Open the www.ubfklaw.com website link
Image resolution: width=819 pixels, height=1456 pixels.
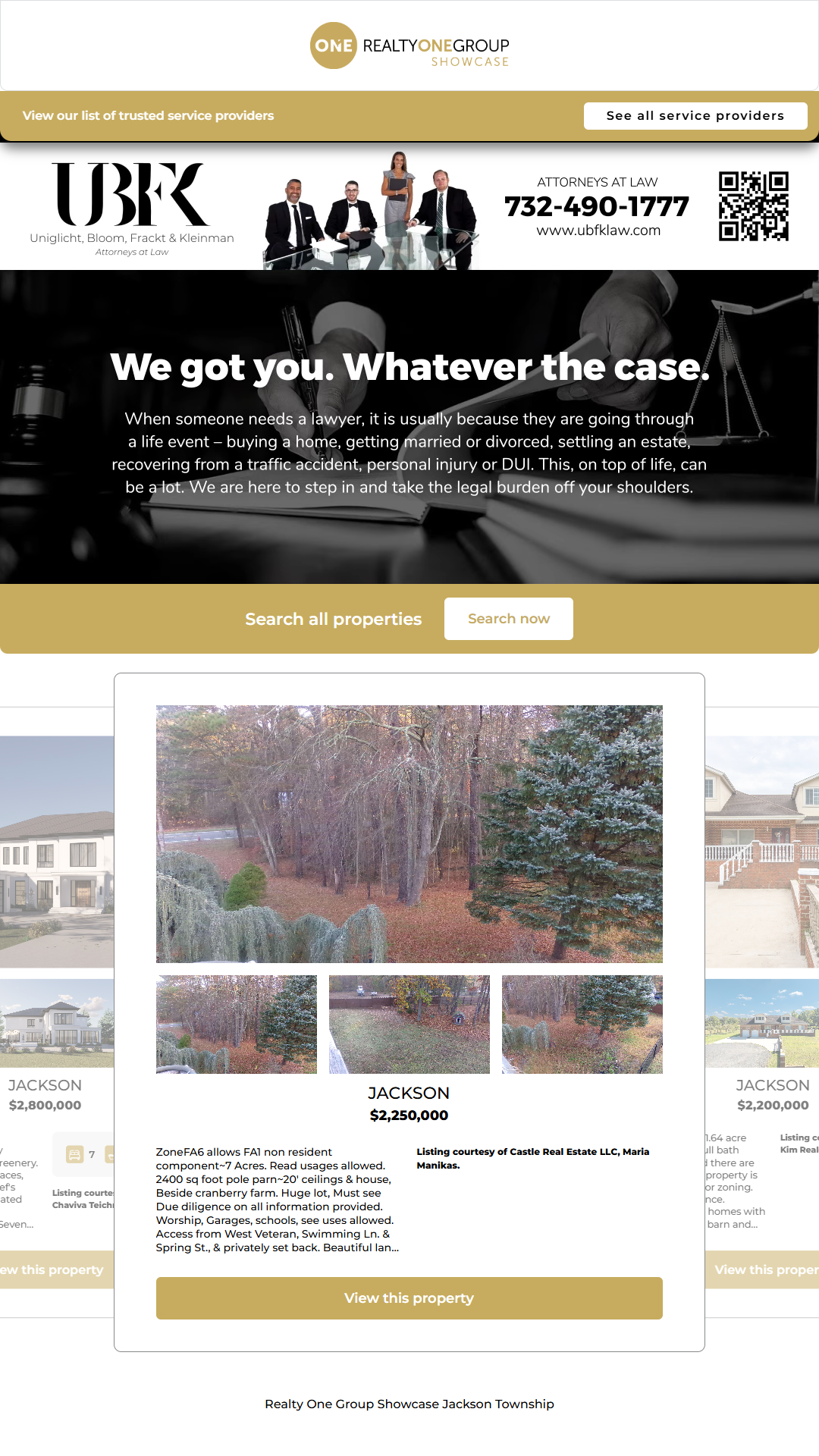[598, 231]
